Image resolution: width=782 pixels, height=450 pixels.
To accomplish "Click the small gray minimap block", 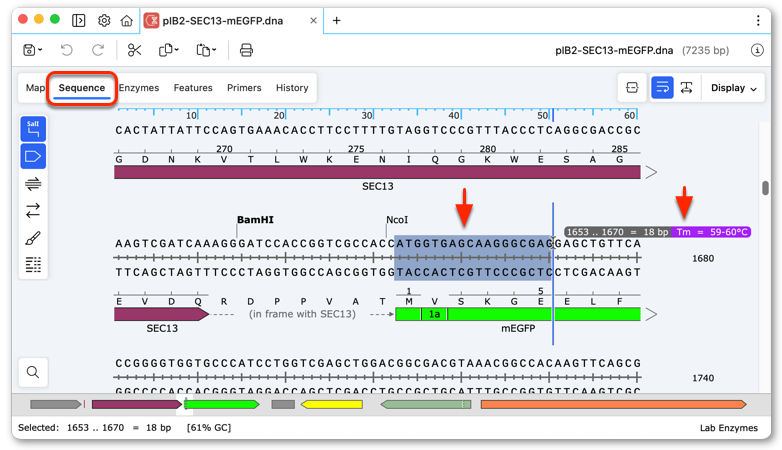I will click(283, 404).
